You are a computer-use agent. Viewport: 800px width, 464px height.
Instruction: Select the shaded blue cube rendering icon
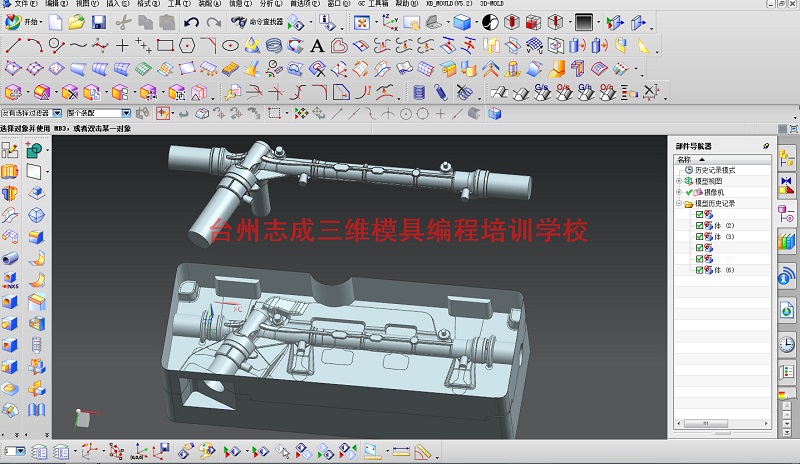[x=462, y=22]
